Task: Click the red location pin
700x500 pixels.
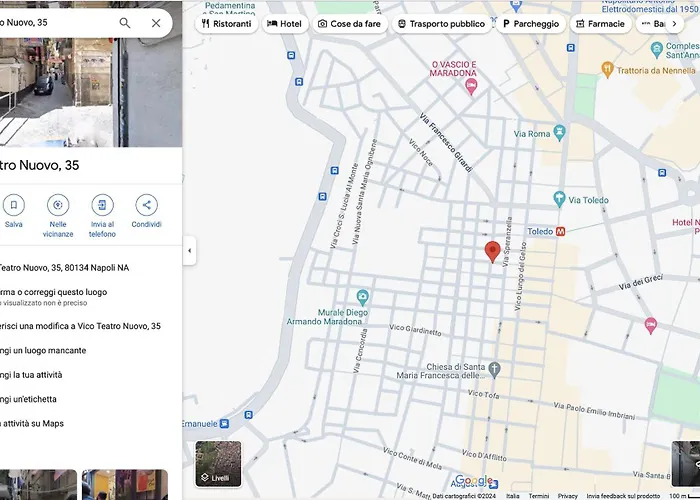Action: [x=492, y=251]
